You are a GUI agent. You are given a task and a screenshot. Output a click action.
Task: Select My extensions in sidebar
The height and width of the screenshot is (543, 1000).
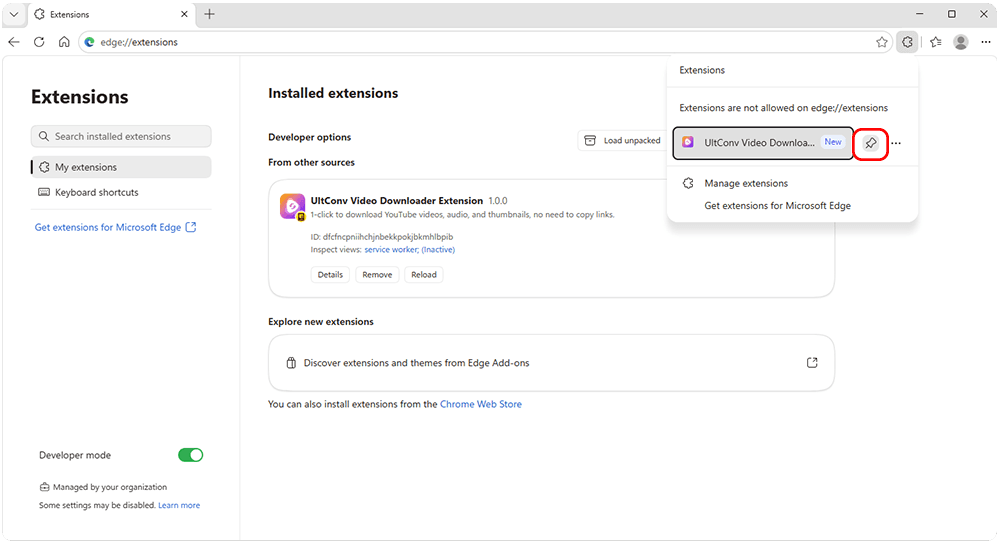(x=121, y=167)
